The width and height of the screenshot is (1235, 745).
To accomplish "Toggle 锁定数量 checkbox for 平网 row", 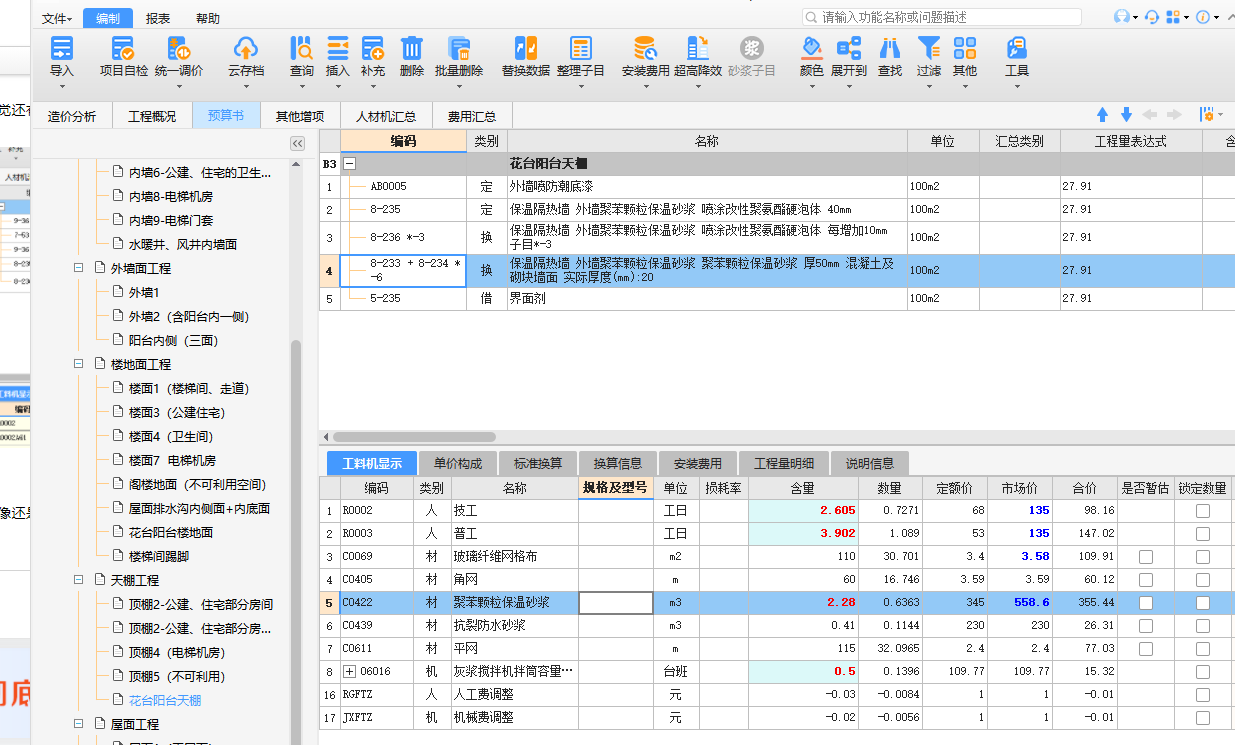I will click(x=1202, y=649).
